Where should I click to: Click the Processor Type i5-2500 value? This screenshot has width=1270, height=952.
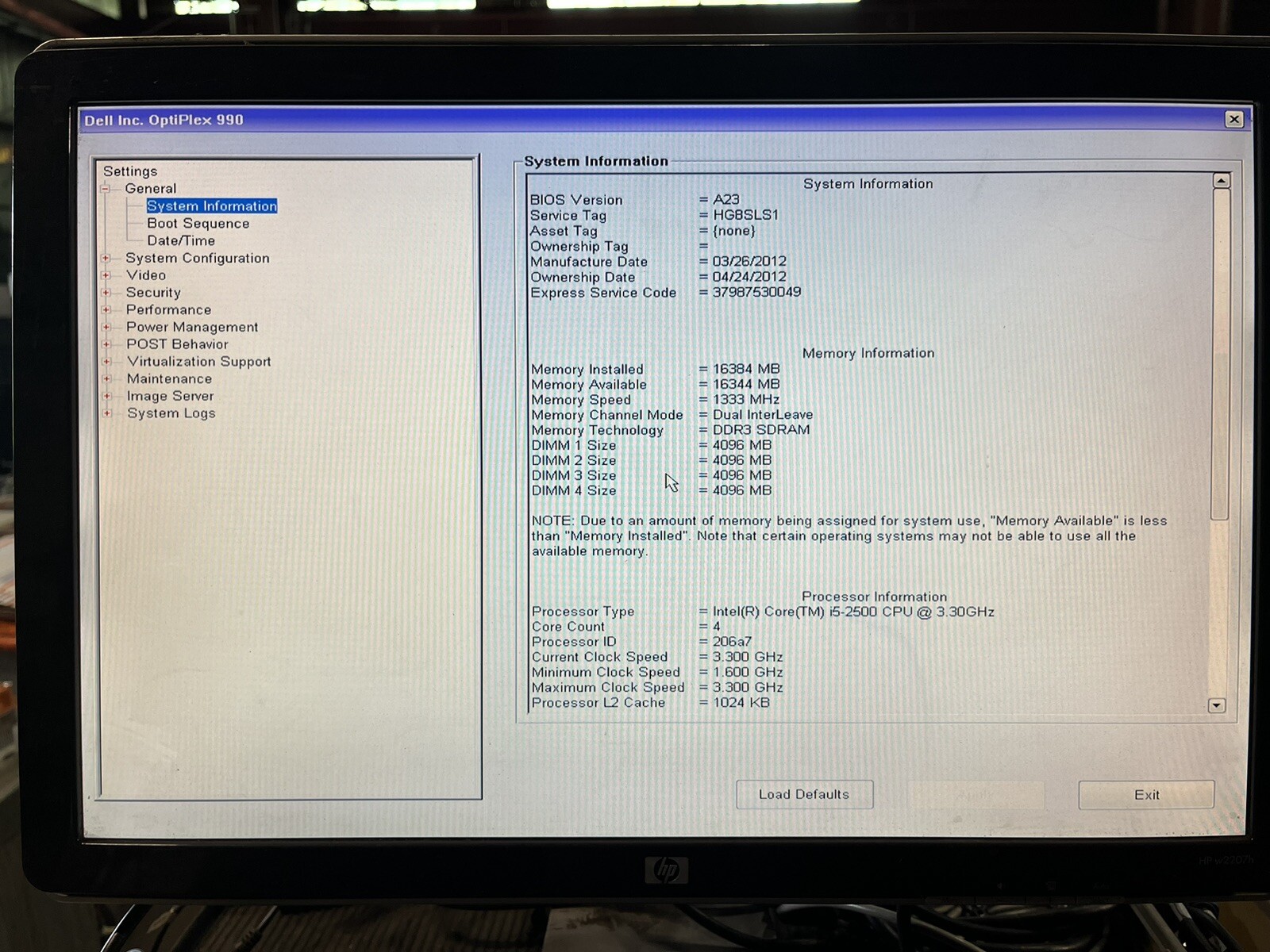coord(853,612)
